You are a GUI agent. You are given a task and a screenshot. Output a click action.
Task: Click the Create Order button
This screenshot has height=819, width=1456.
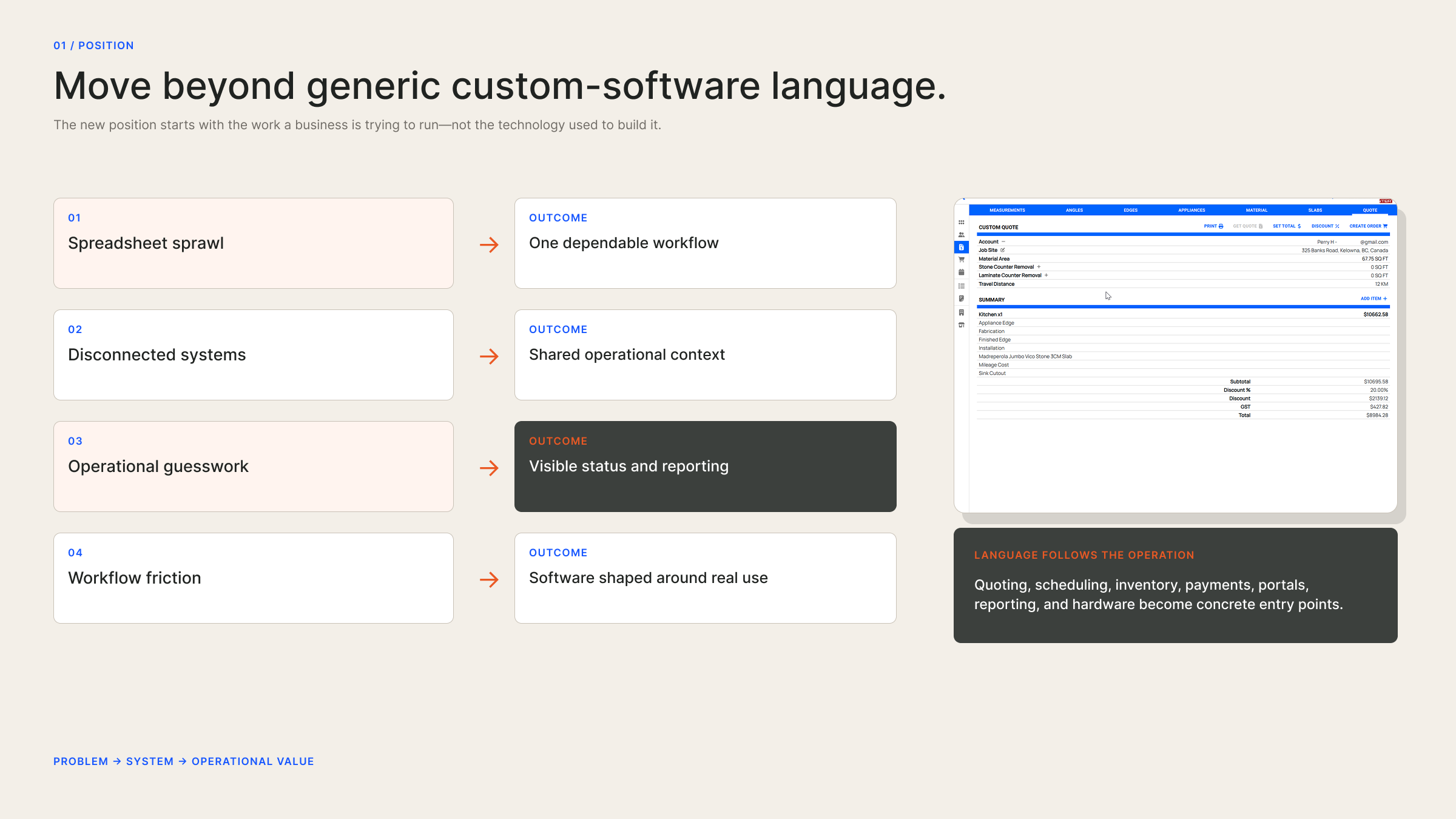1368,226
